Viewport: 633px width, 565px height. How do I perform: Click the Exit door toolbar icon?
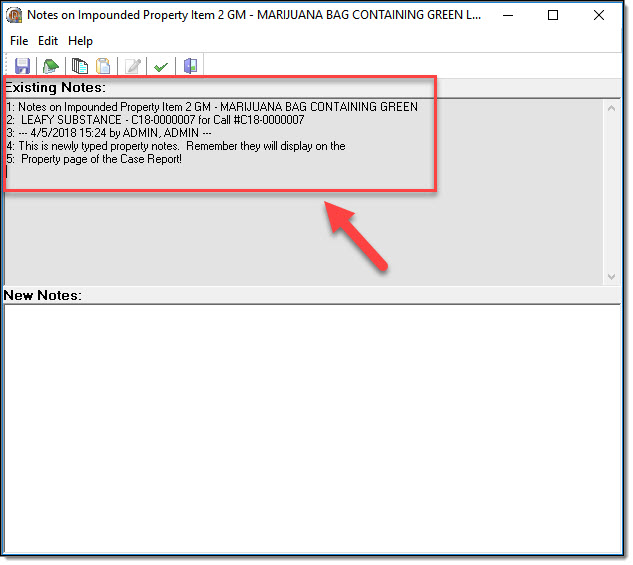[190, 67]
